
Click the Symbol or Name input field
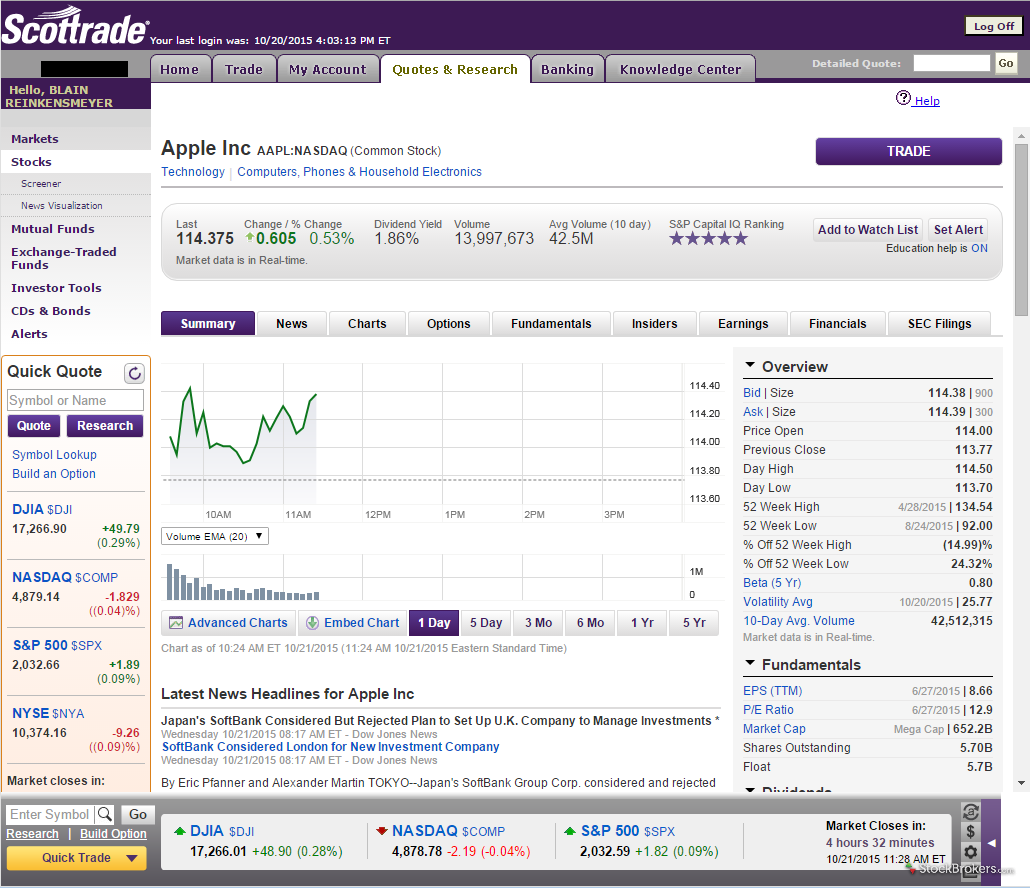(x=76, y=400)
